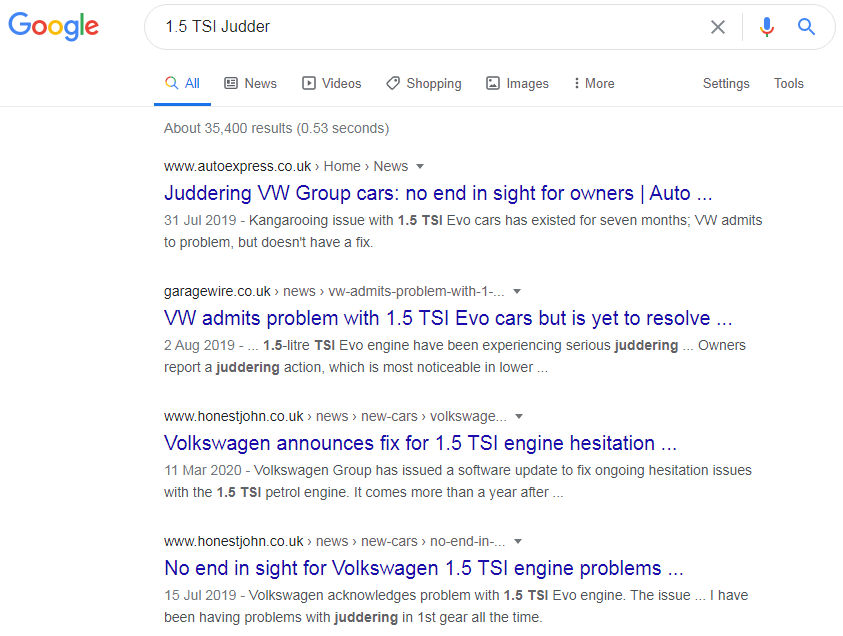This screenshot has width=843, height=636.
Task: Click the blue search magnifier button
Action: 806,26
